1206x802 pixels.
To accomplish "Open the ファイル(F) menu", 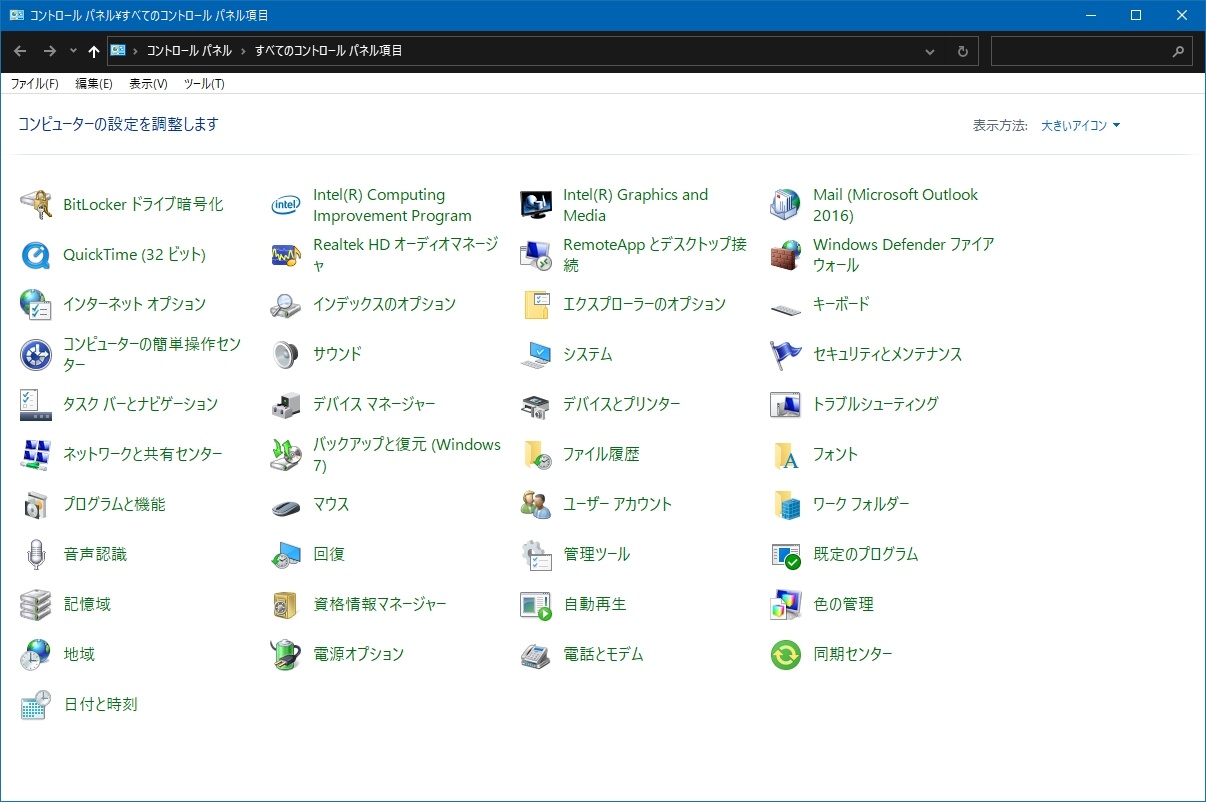I will 34,84.
